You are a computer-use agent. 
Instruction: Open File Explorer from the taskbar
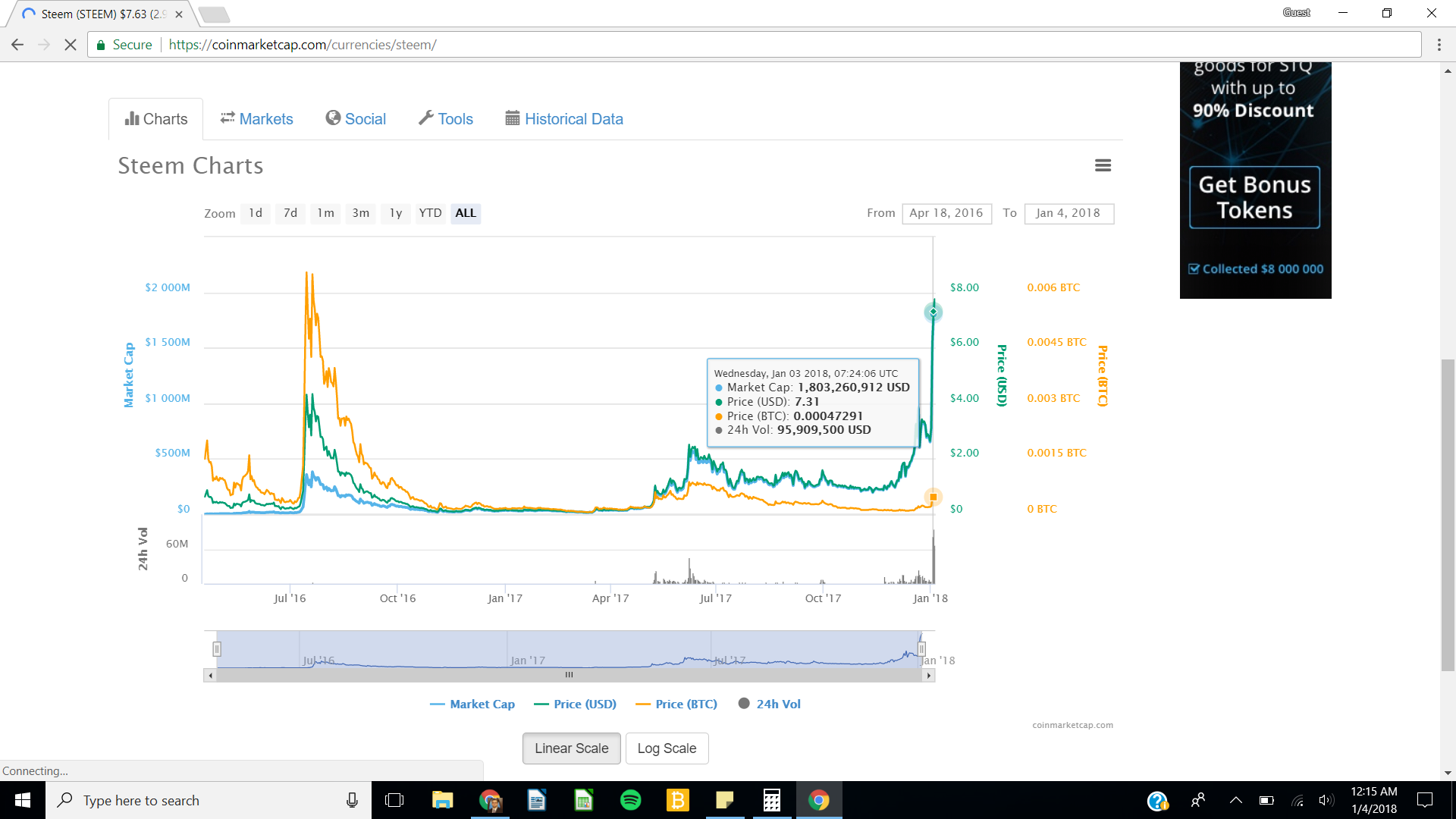pos(442,800)
